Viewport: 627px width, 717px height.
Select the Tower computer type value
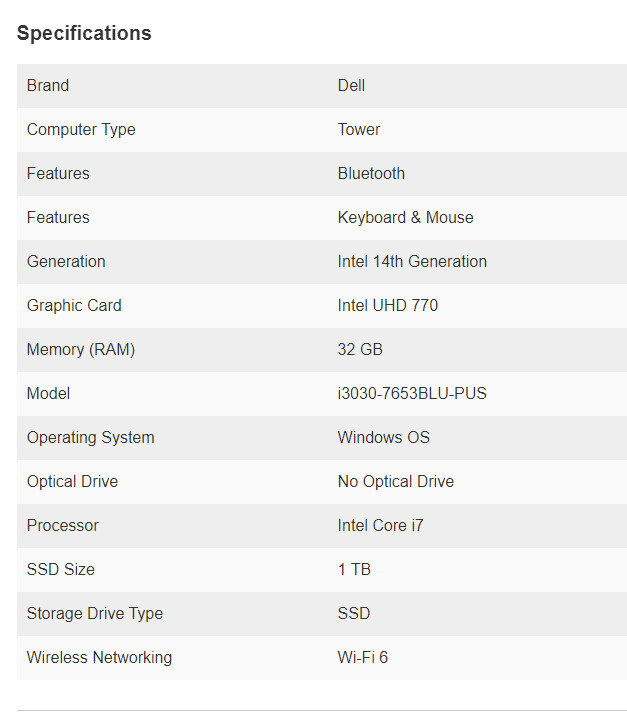pos(359,129)
